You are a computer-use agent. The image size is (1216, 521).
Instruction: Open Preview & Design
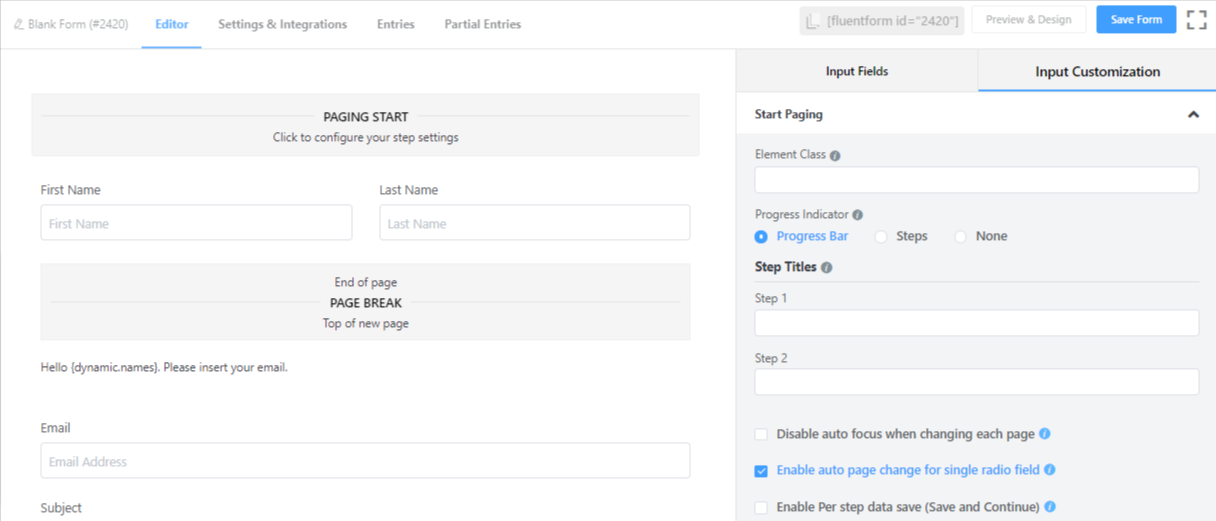pos(1028,20)
